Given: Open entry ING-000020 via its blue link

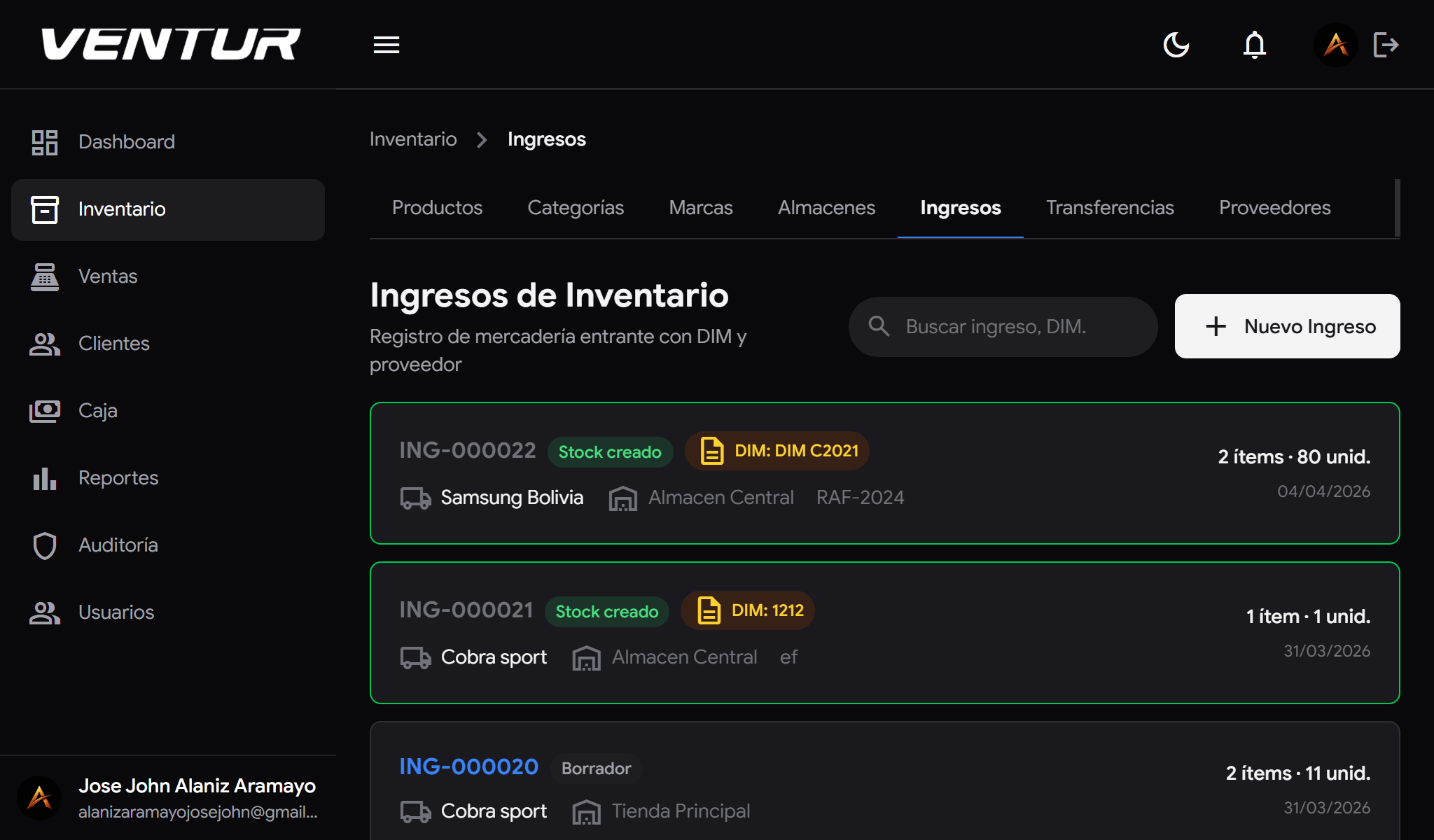Looking at the screenshot, I should [468, 766].
